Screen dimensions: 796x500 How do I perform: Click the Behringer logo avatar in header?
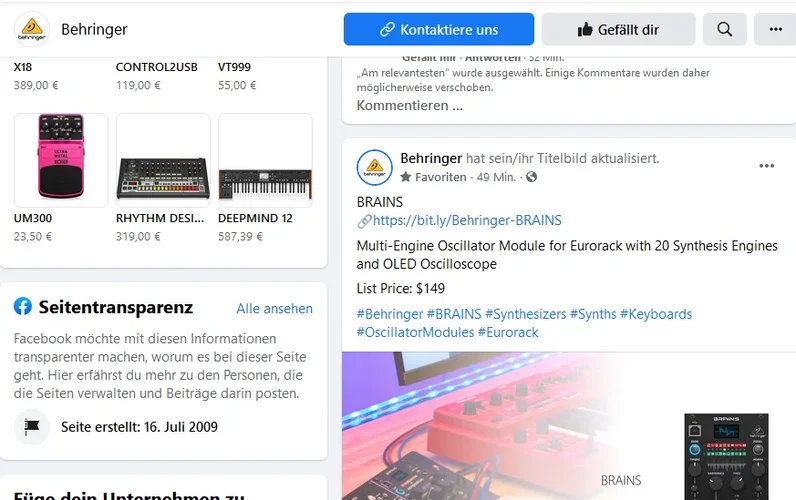click(32, 29)
